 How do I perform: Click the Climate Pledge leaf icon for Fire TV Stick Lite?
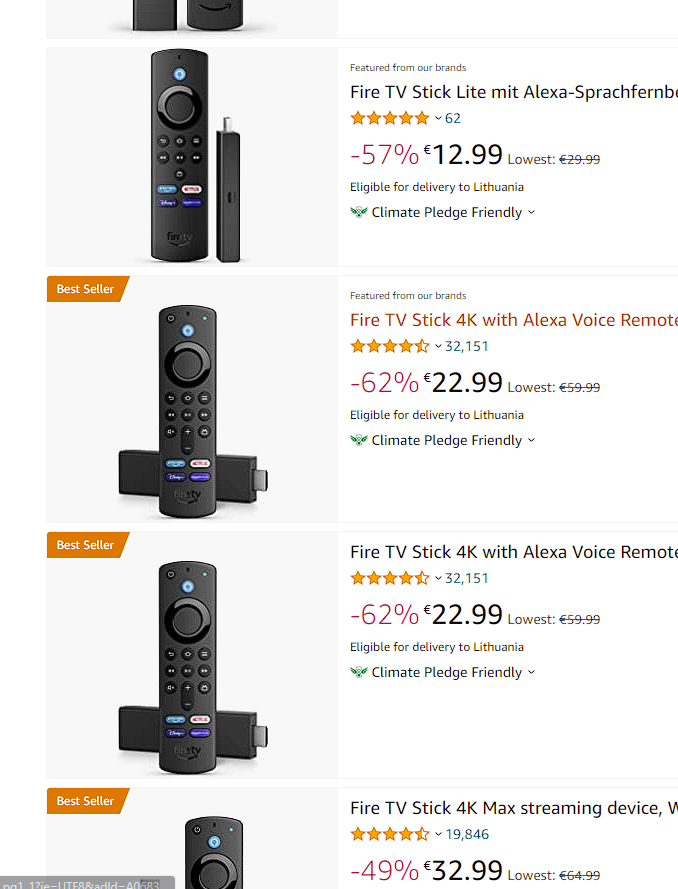click(359, 212)
